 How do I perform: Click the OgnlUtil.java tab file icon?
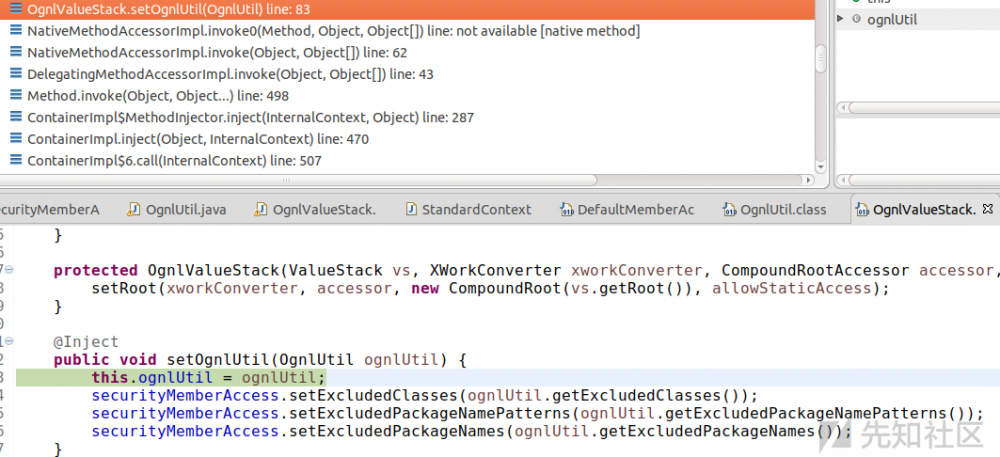click(134, 210)
